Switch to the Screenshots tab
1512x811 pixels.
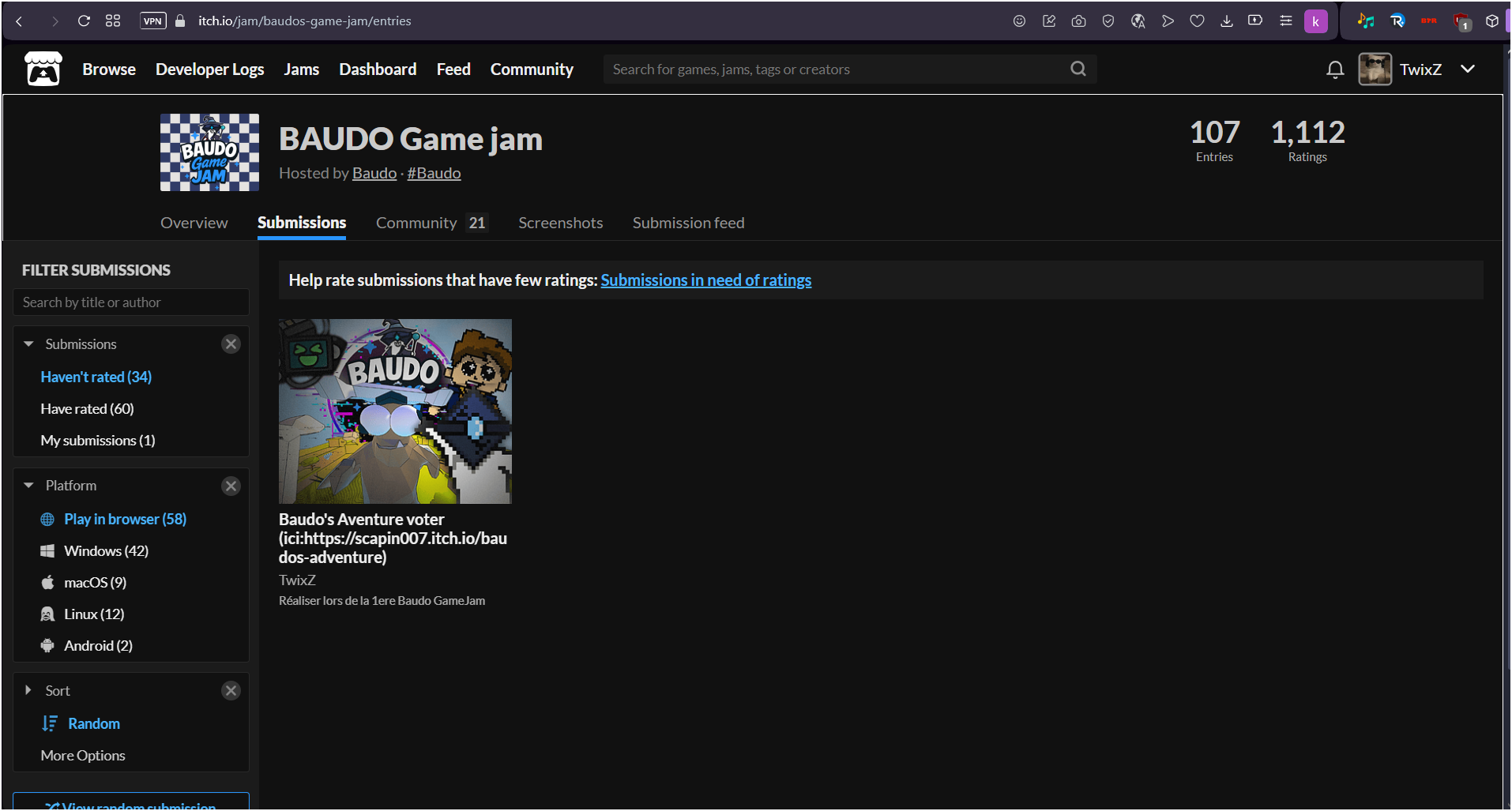point(560,223)
